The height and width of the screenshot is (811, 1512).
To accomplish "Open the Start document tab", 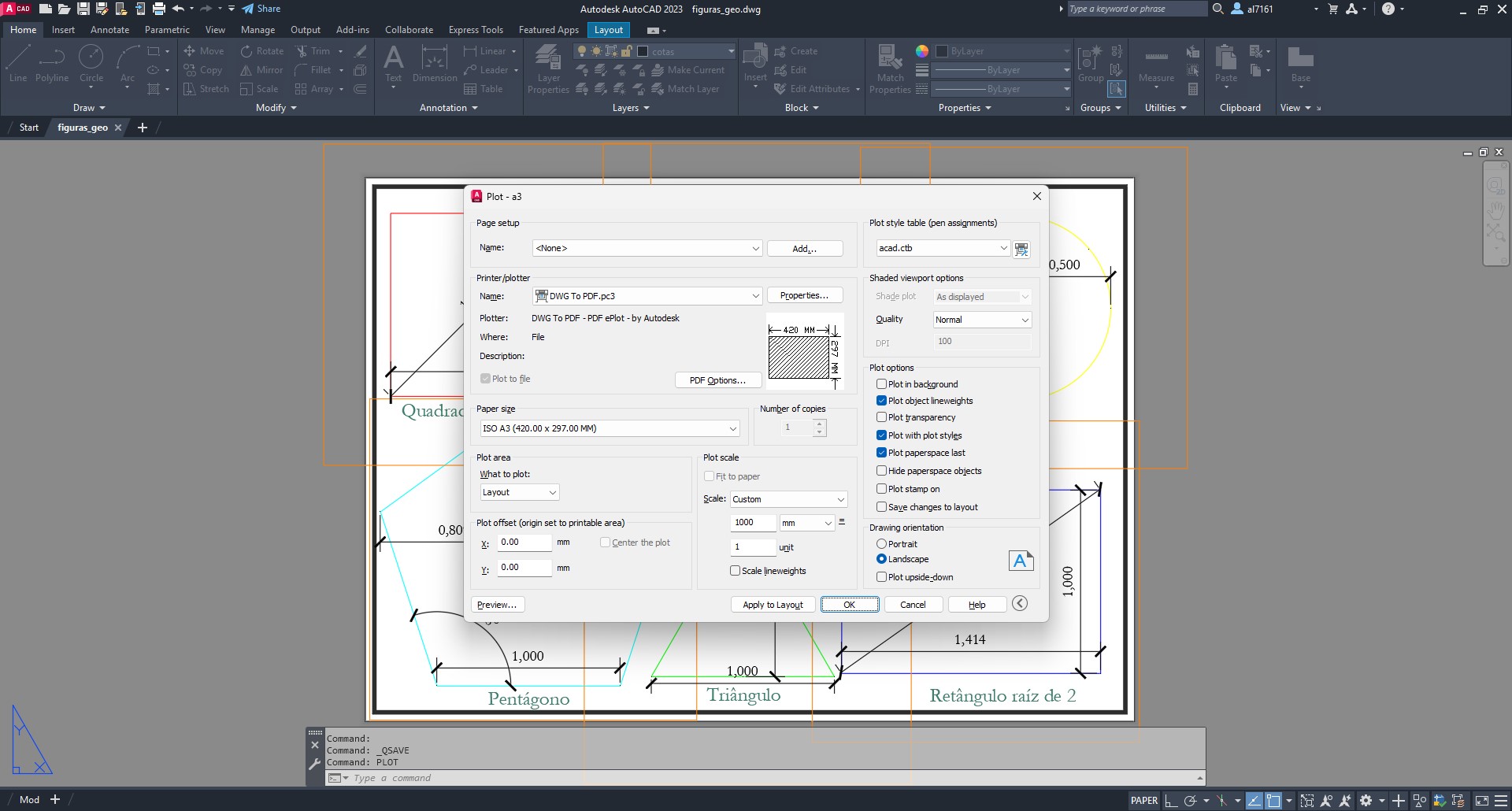I will coord(29,128).
